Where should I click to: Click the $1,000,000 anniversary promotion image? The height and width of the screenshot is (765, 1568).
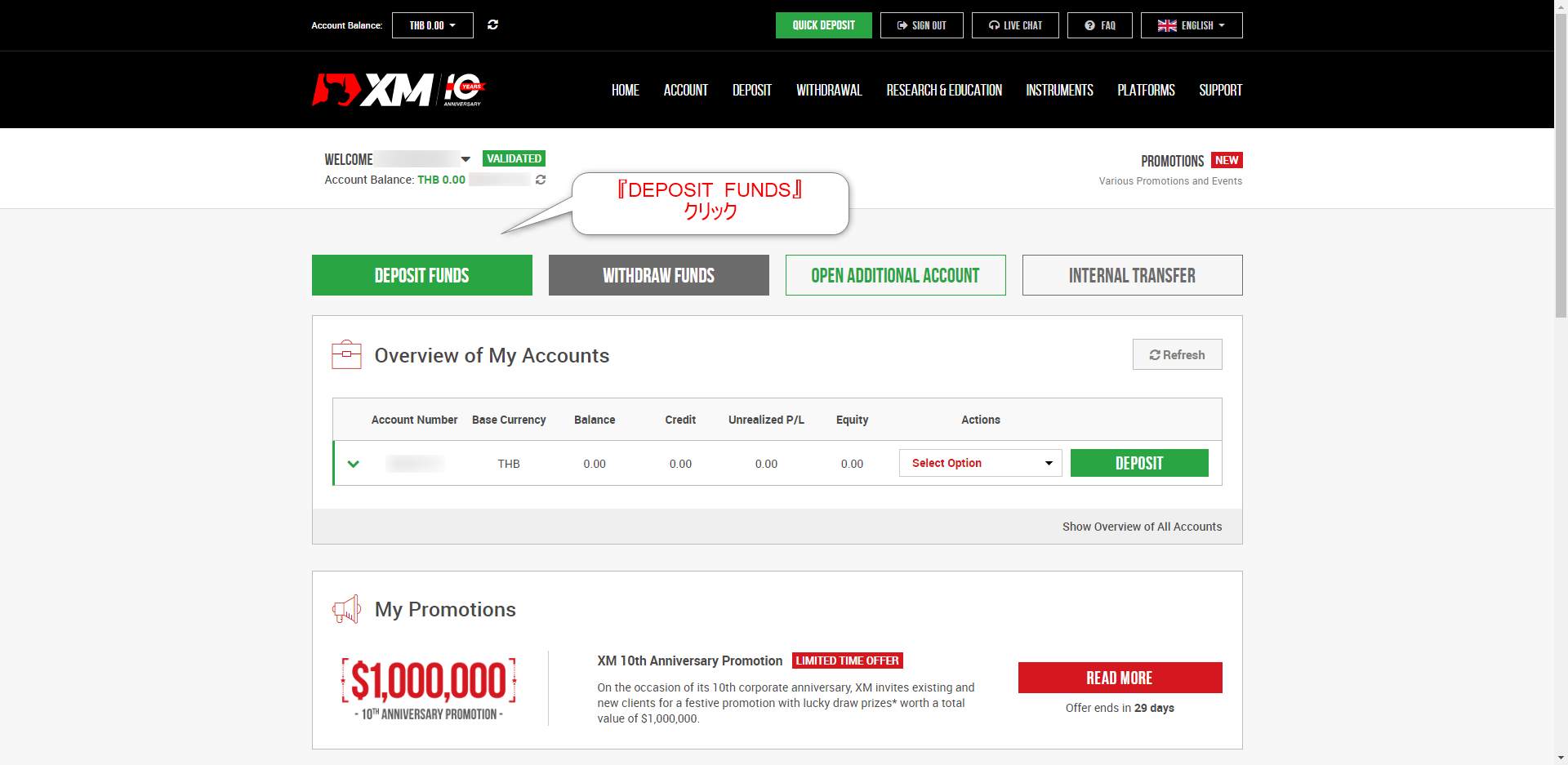click(x=429, y=688)
